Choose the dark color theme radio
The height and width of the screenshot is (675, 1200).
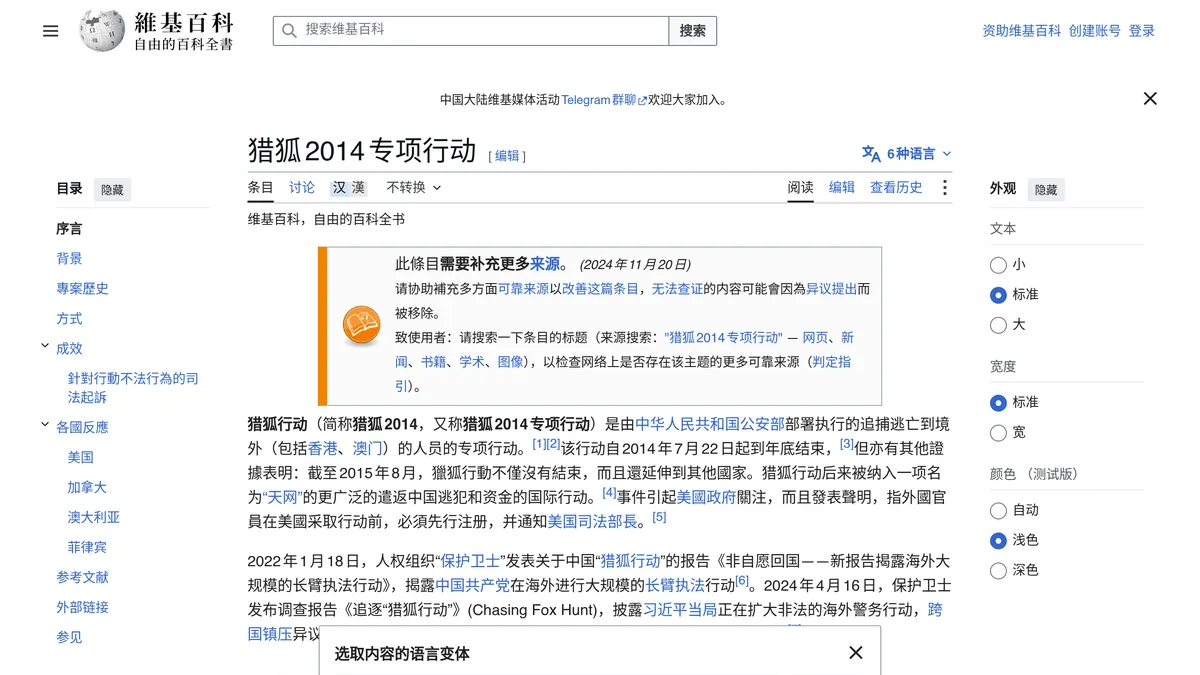998,570
